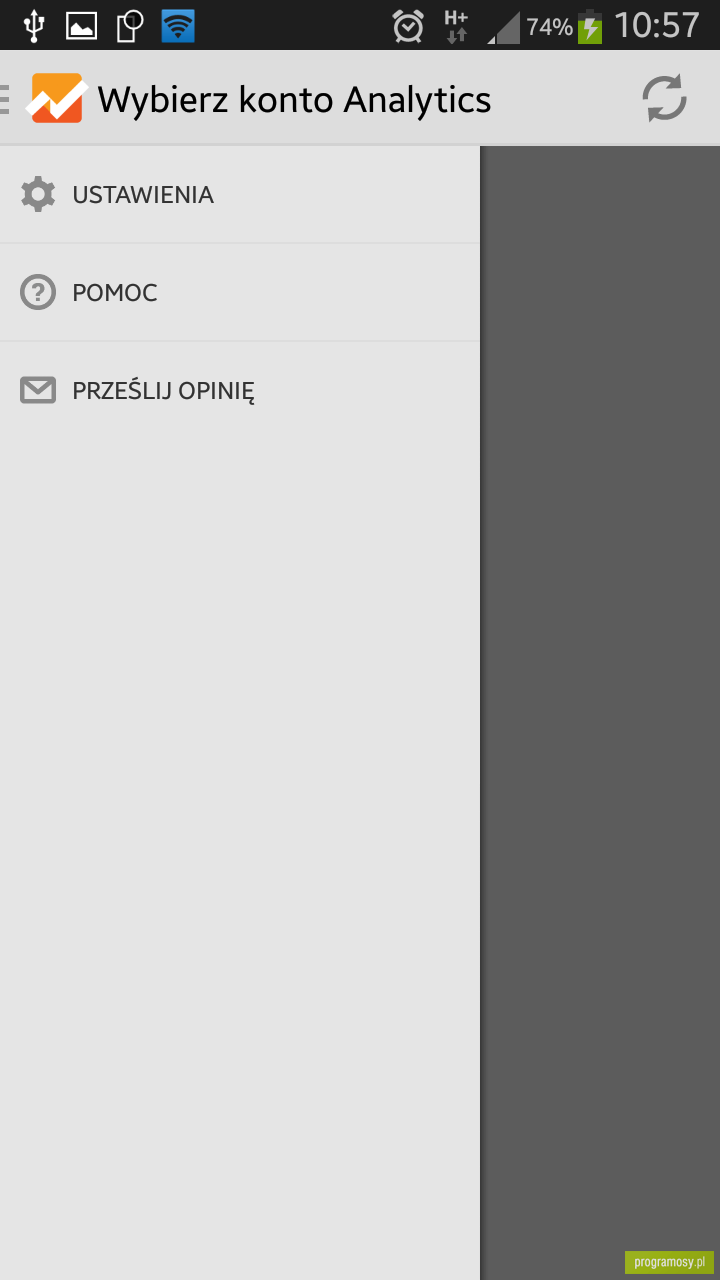Tap the H+ mobile data indicator
Viewport: 720px width, 1280px height.
(456, 26)
